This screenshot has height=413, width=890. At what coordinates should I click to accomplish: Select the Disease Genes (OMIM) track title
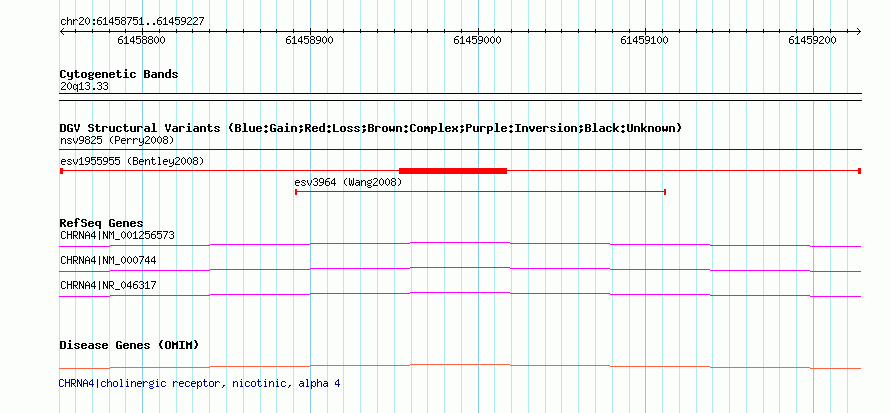(x=129, y=345)
